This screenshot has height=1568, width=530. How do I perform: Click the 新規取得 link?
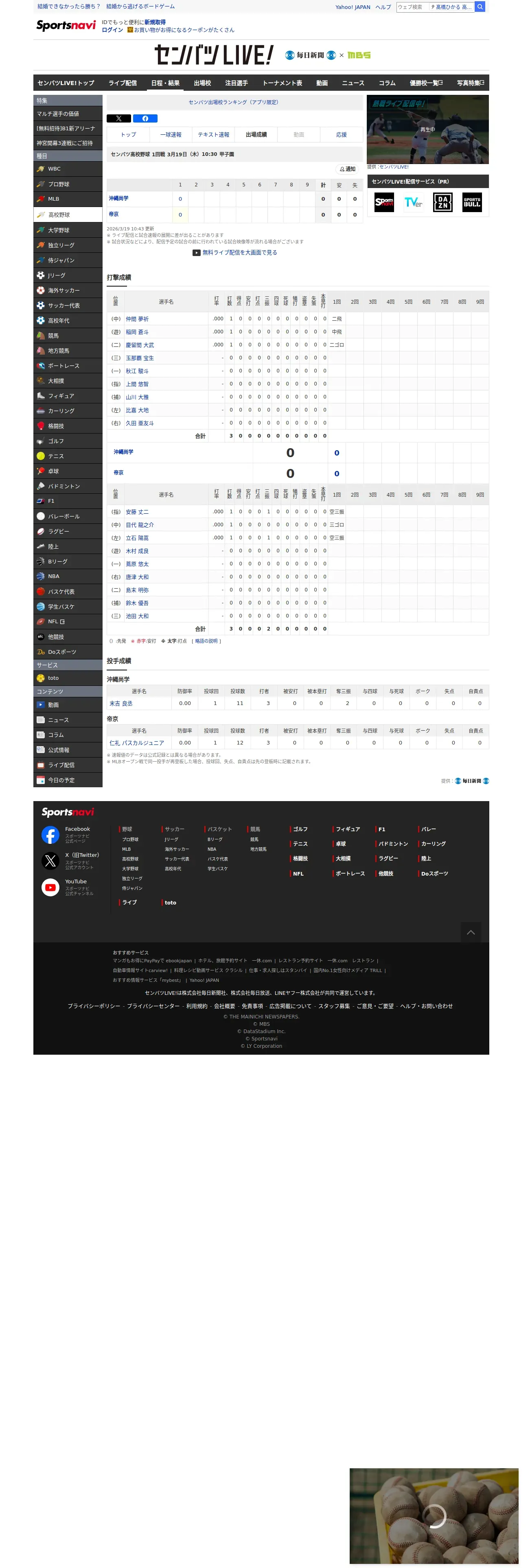click(155, 22)
